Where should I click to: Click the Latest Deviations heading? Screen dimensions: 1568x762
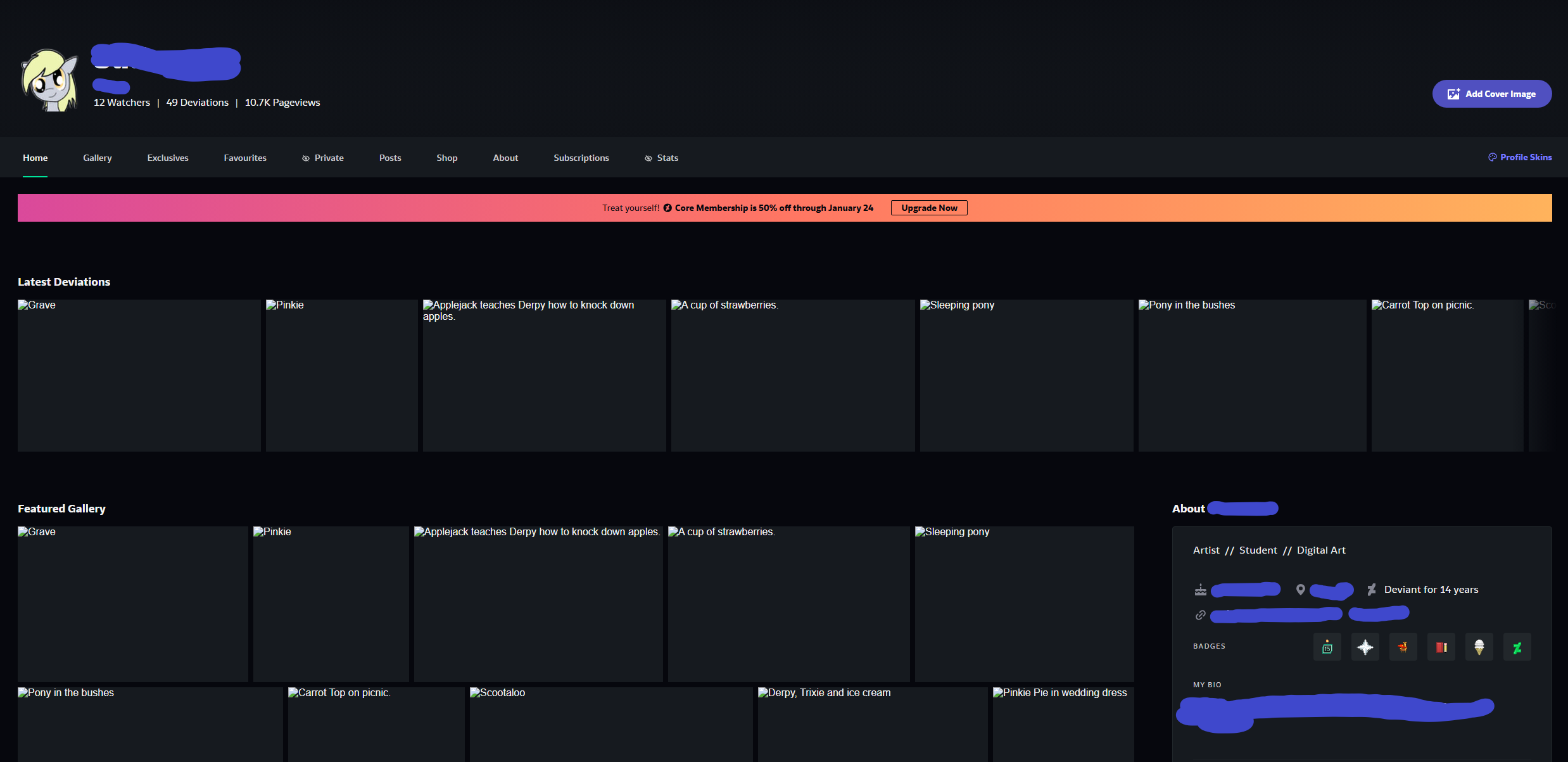[64, 282]
